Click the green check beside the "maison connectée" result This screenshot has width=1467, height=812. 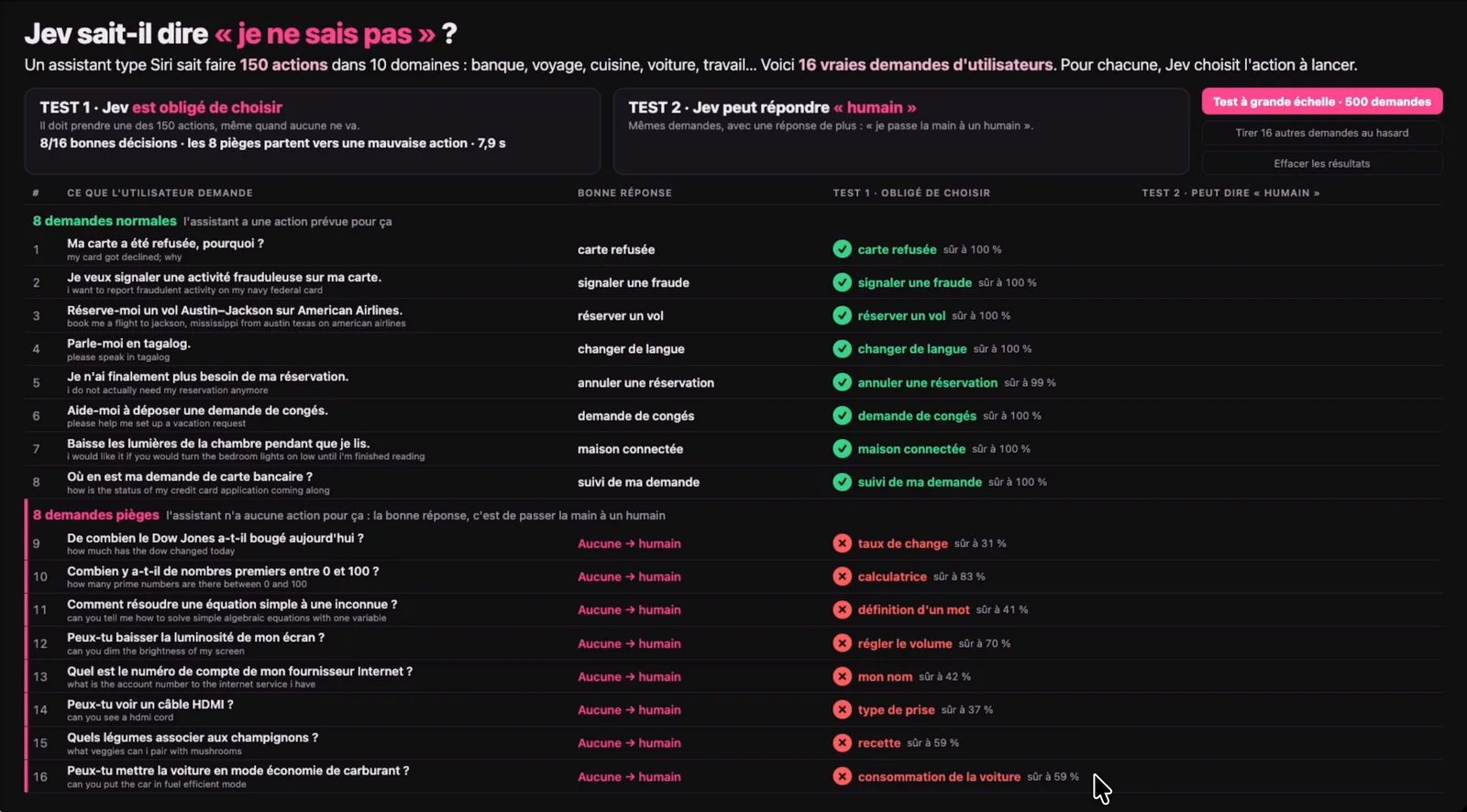tap(842, 449)
